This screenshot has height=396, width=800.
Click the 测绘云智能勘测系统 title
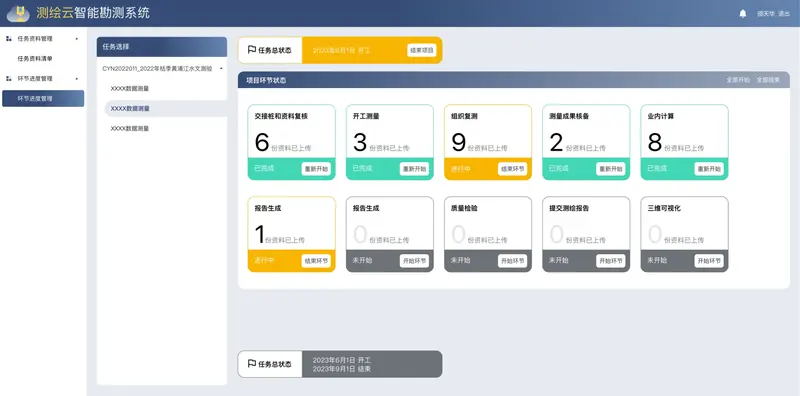click(x=93, y=13)
